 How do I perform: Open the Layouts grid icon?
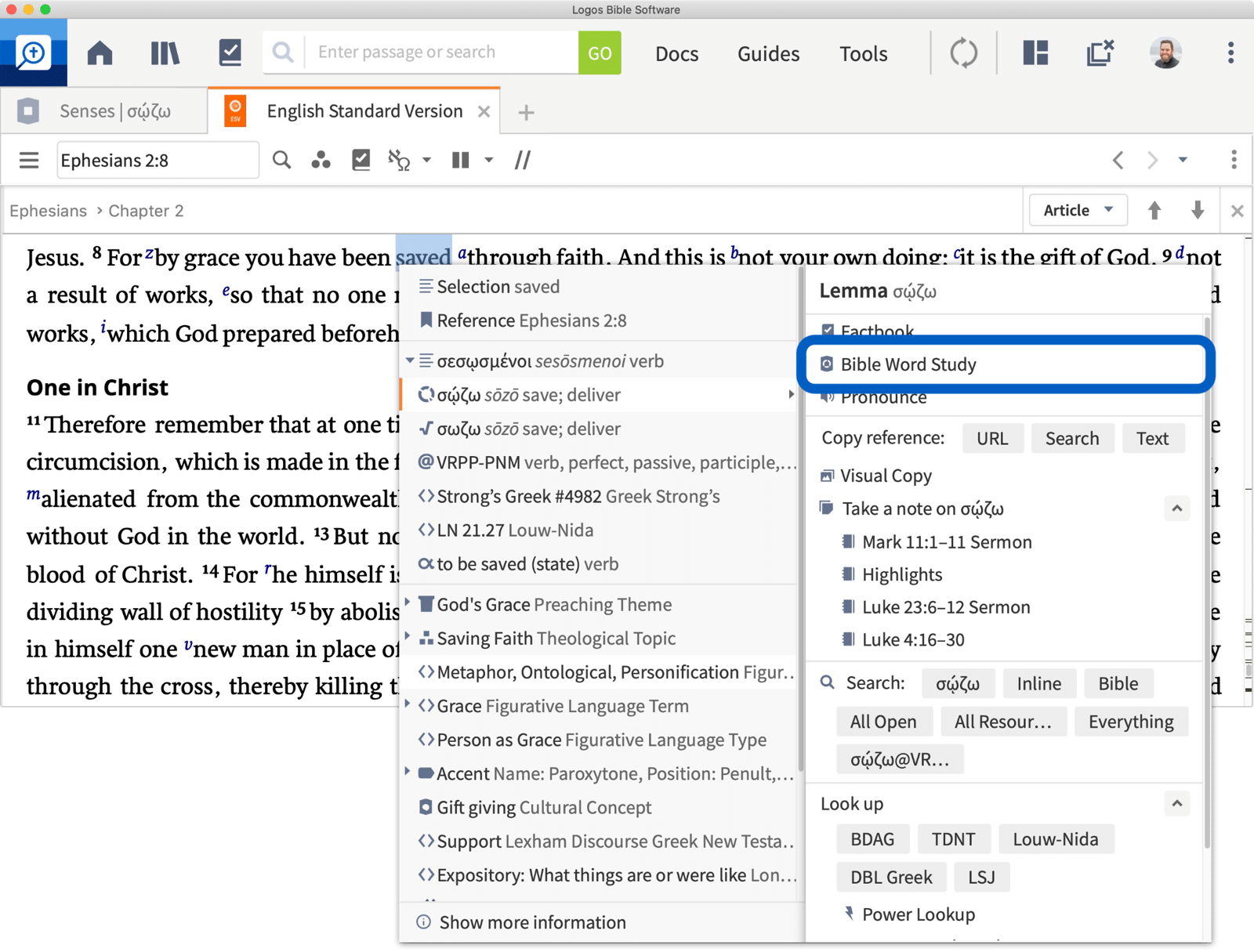point(1035,53)
